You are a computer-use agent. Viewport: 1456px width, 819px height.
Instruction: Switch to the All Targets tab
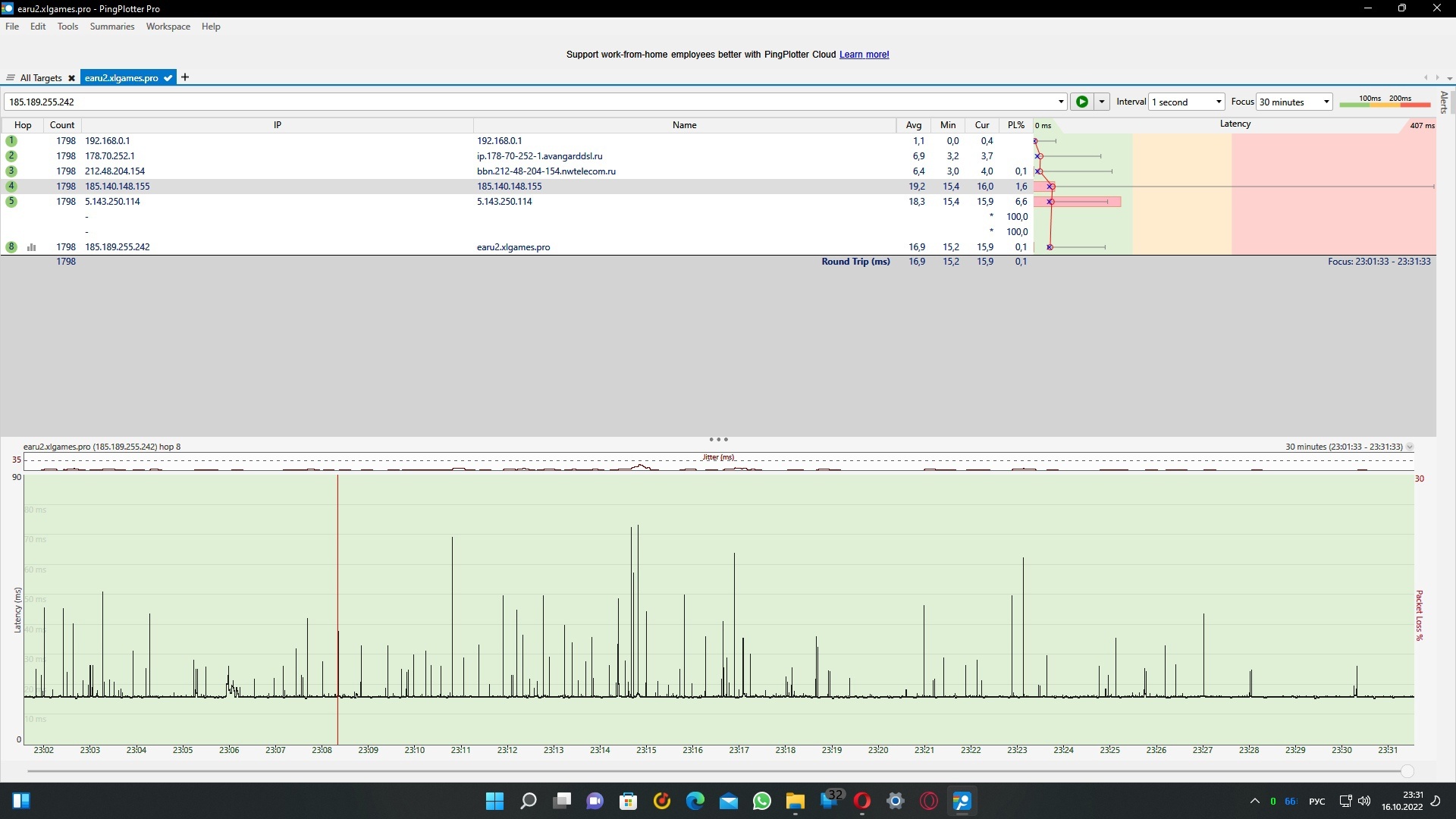pos(41,78)
